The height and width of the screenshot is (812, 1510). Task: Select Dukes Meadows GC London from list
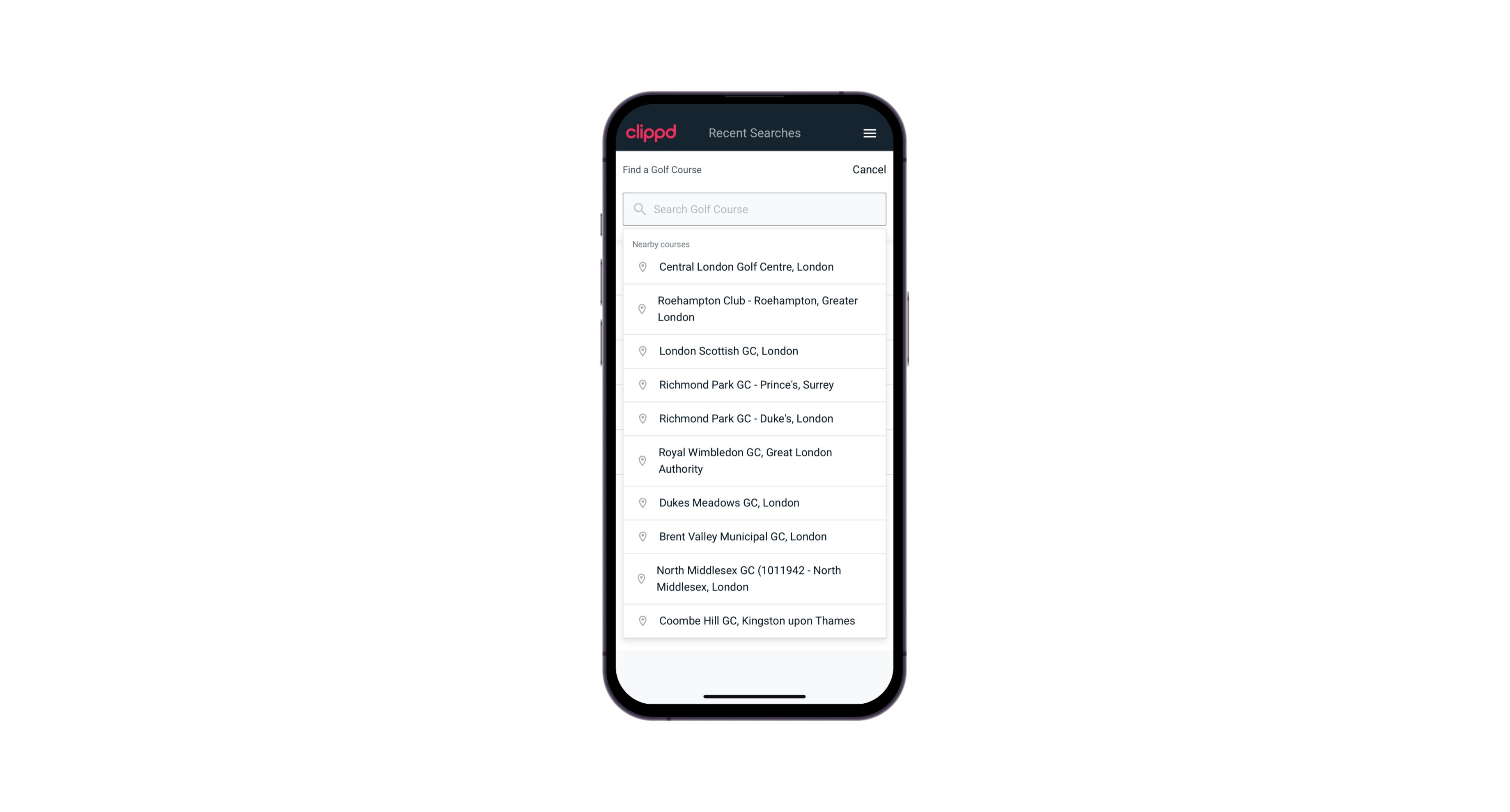click(x=754, y=502)
